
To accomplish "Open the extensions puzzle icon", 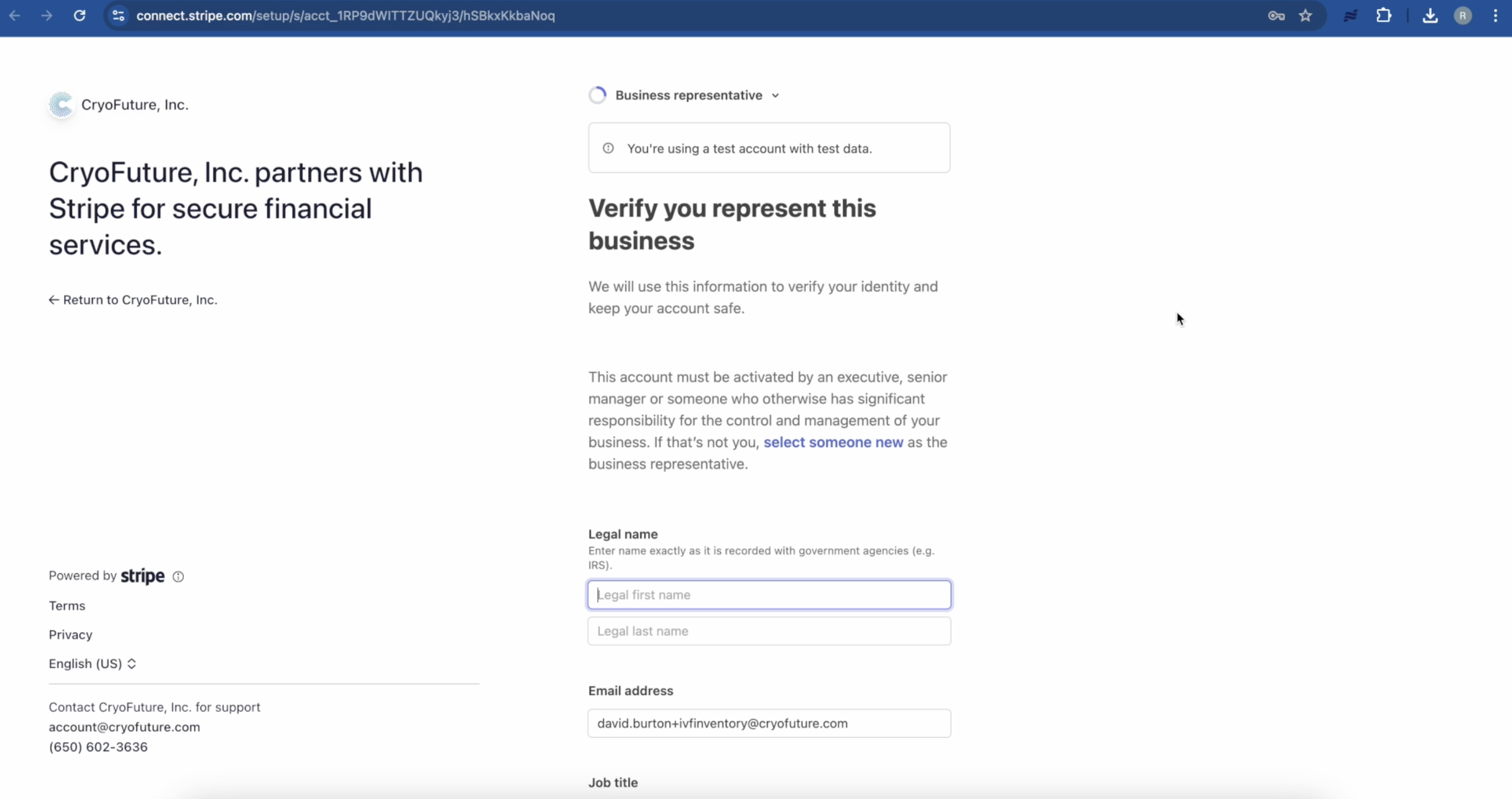I will click(x=1383, y=16).
